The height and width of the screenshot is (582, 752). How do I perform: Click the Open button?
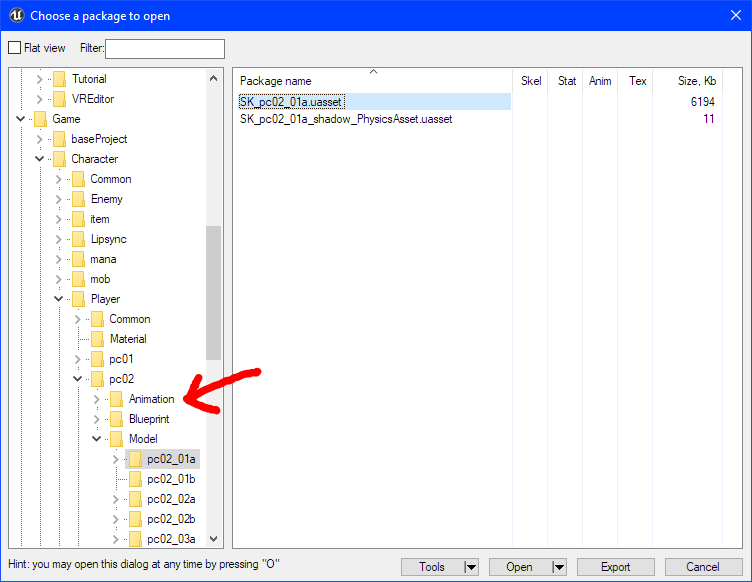(x=520, y=567)
